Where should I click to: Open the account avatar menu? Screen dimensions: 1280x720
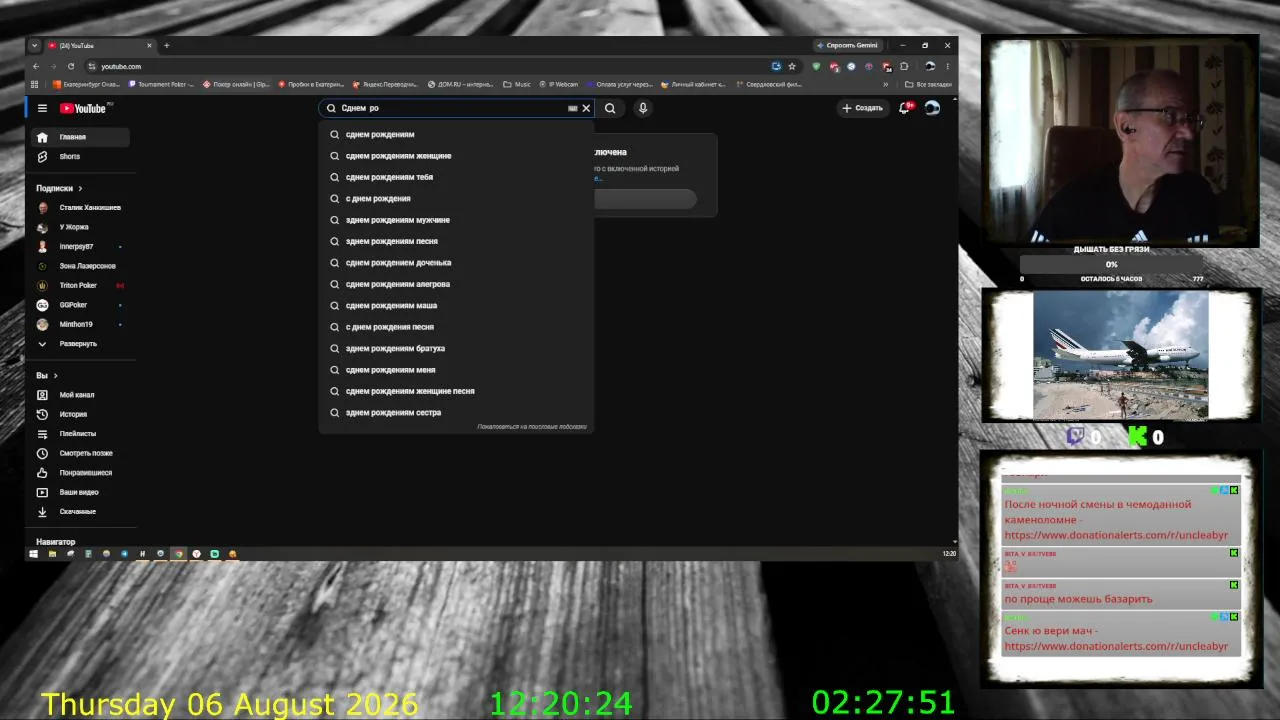[x=932, y=108]
